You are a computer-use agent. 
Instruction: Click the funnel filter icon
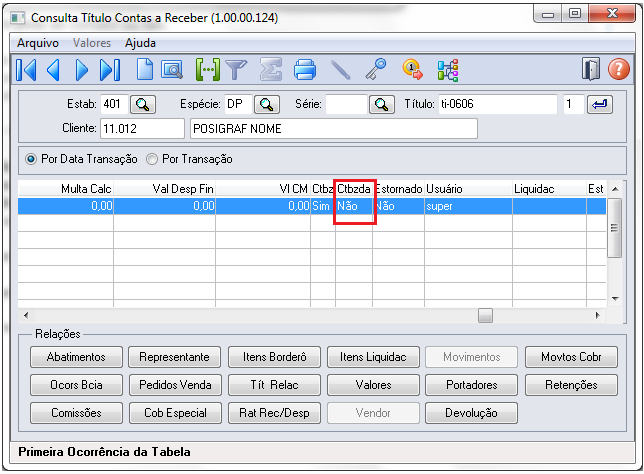[x=236, y=69]
